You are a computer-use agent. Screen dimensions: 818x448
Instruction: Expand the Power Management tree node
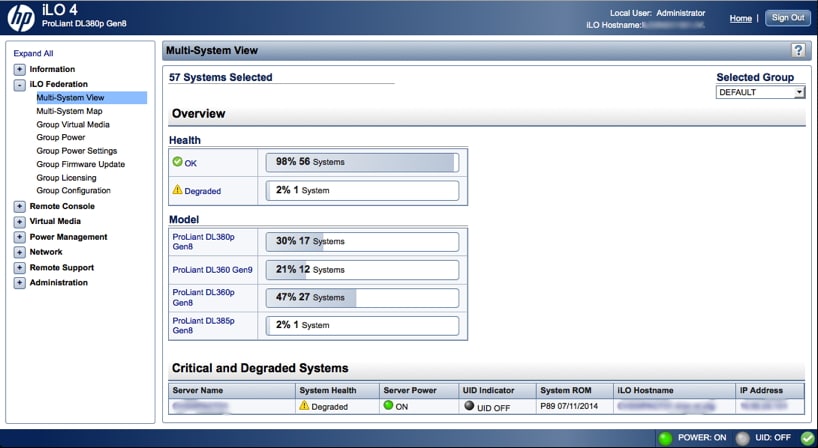[19, 237]
